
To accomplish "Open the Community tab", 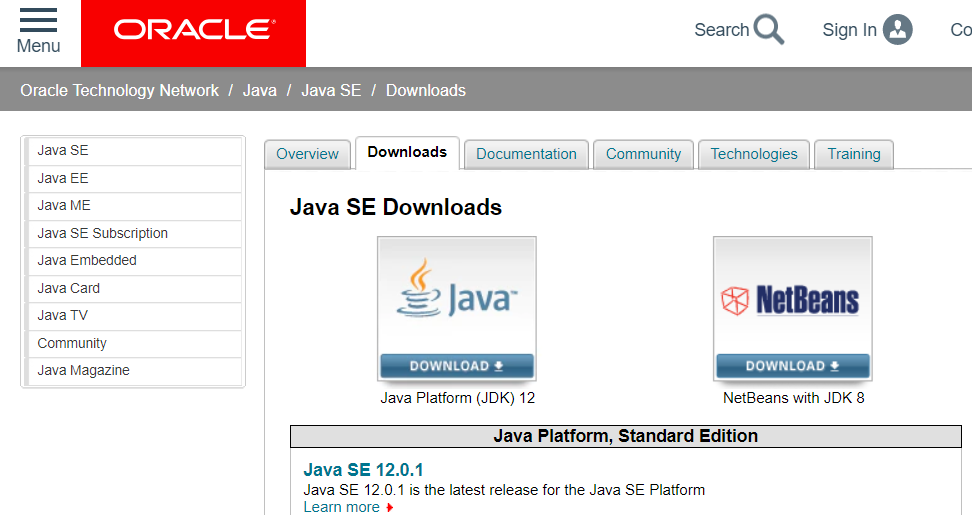I will [643, 154].
